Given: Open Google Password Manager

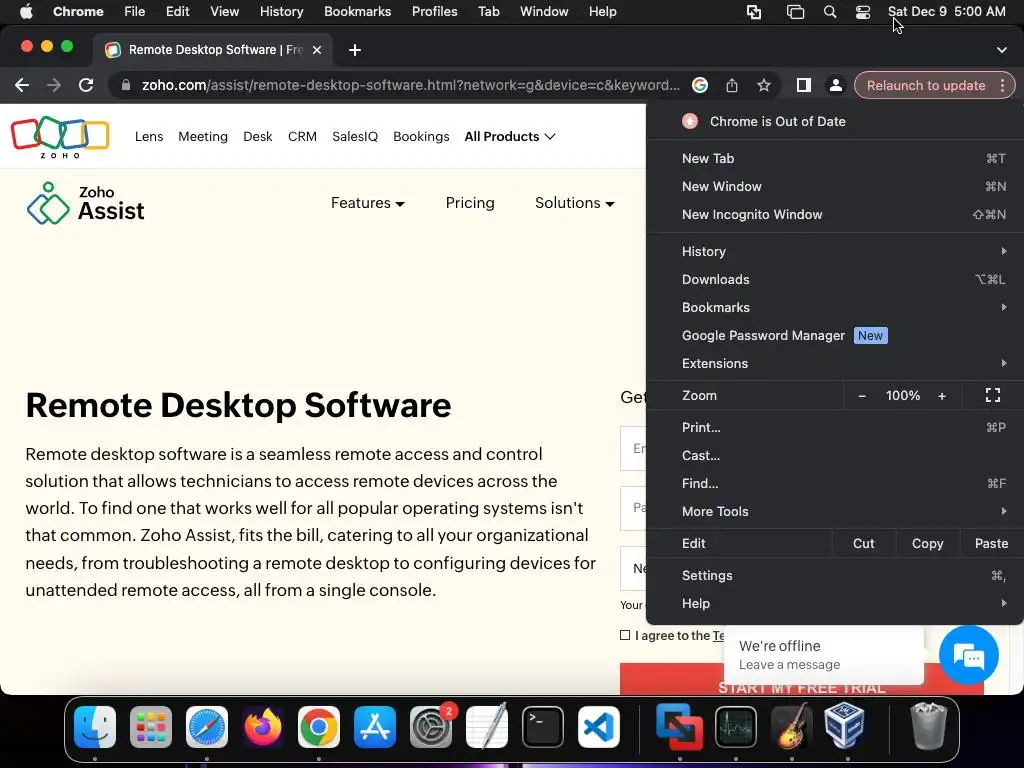Looking at the screenshot, I should 835,336.
